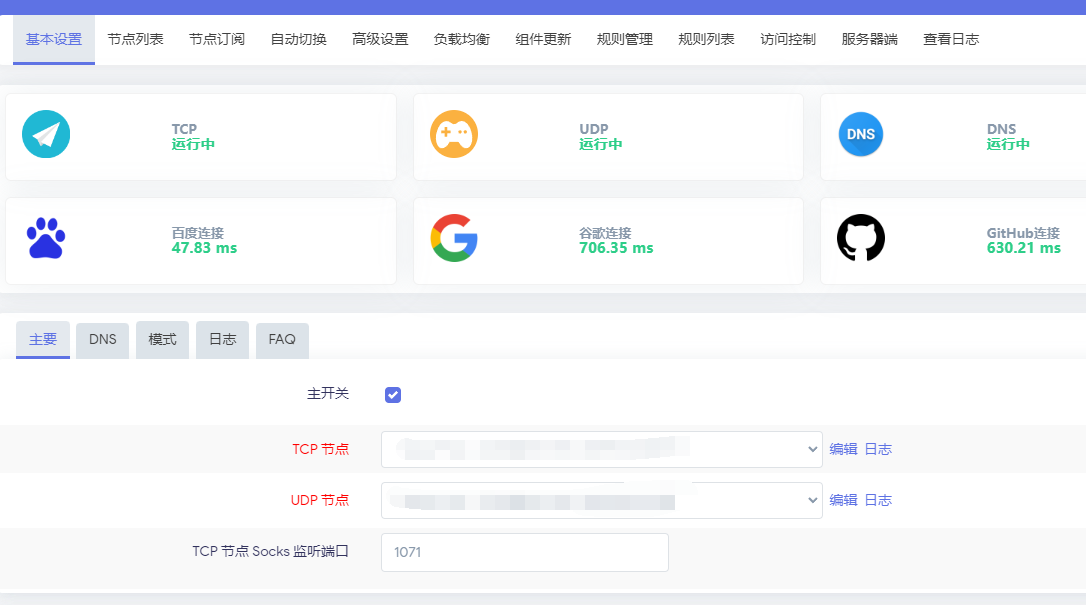Click the UDP game controller icon
Viewport: 1086px width, 605px height.
click(454, 135)
